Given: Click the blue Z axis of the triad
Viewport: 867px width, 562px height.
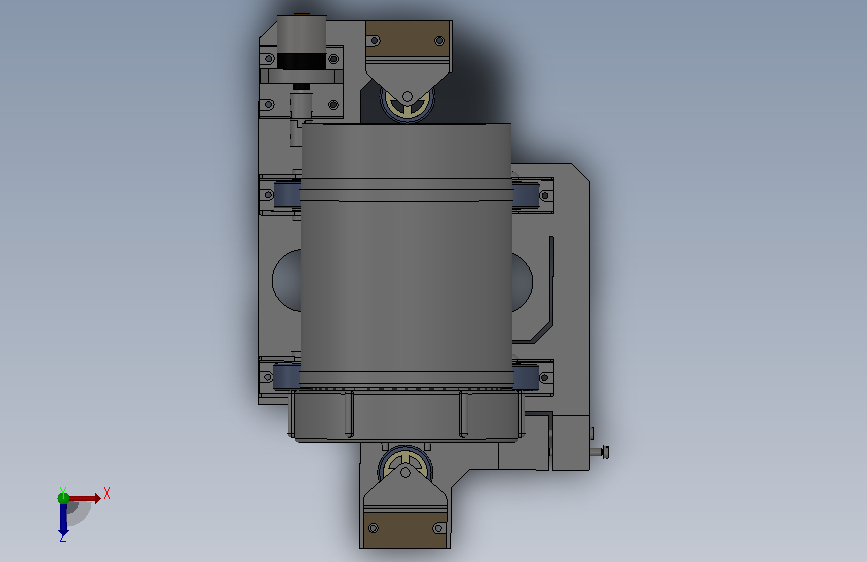Looking at the screenshot, I should [63, 519].
